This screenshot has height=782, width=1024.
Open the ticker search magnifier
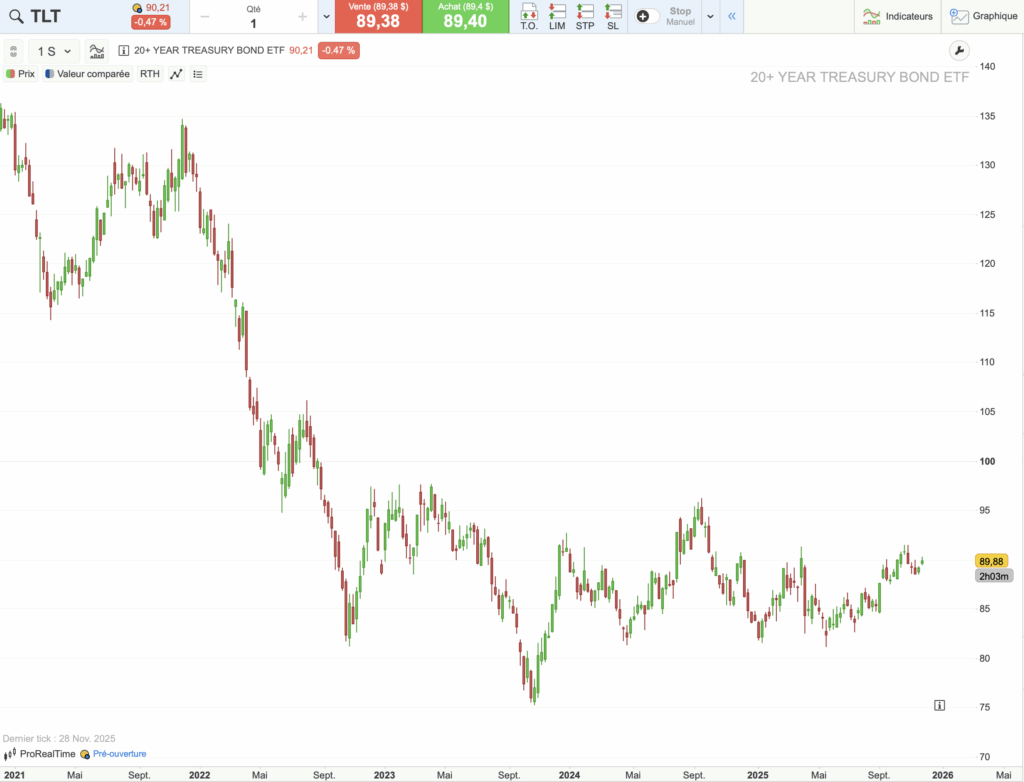17,16
